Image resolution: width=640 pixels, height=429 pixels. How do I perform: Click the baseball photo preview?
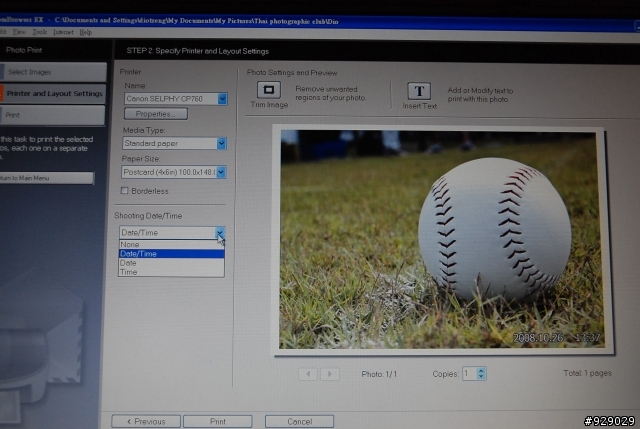click(442, 239)
